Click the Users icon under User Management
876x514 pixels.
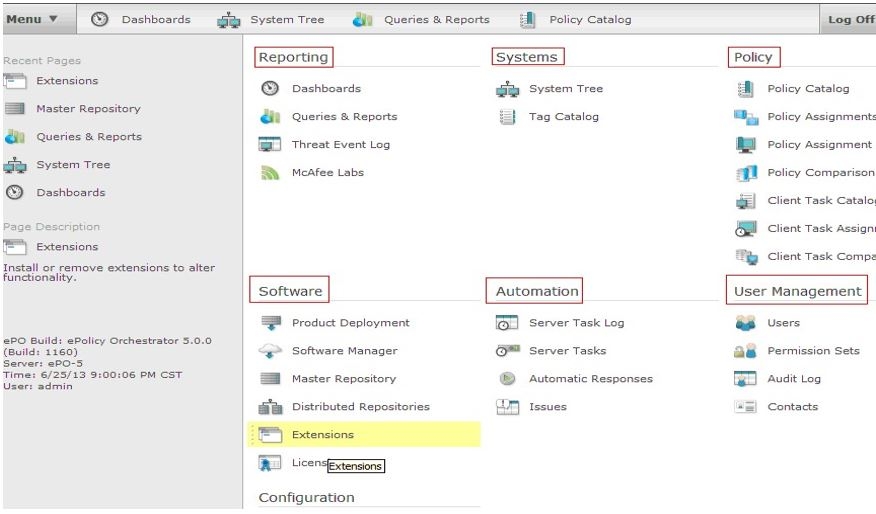[745, 323]
